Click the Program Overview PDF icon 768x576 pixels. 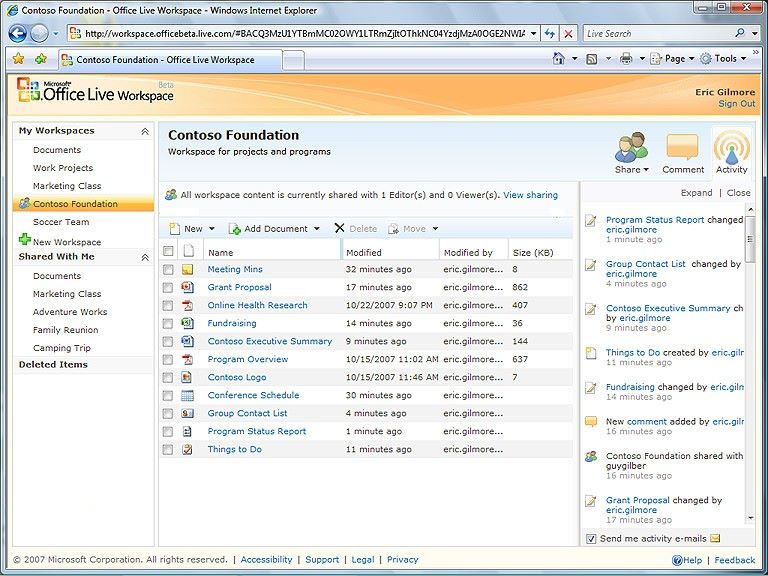click(187, 359)
